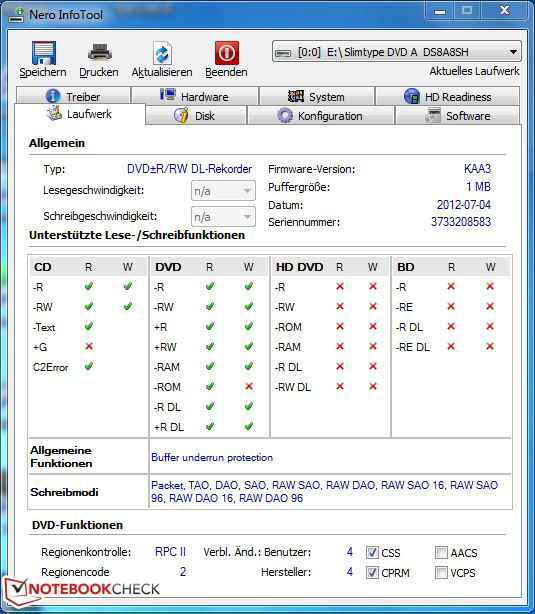Click the Regionencode value 2
Screen dimensions: 535x614
point(183,572)
